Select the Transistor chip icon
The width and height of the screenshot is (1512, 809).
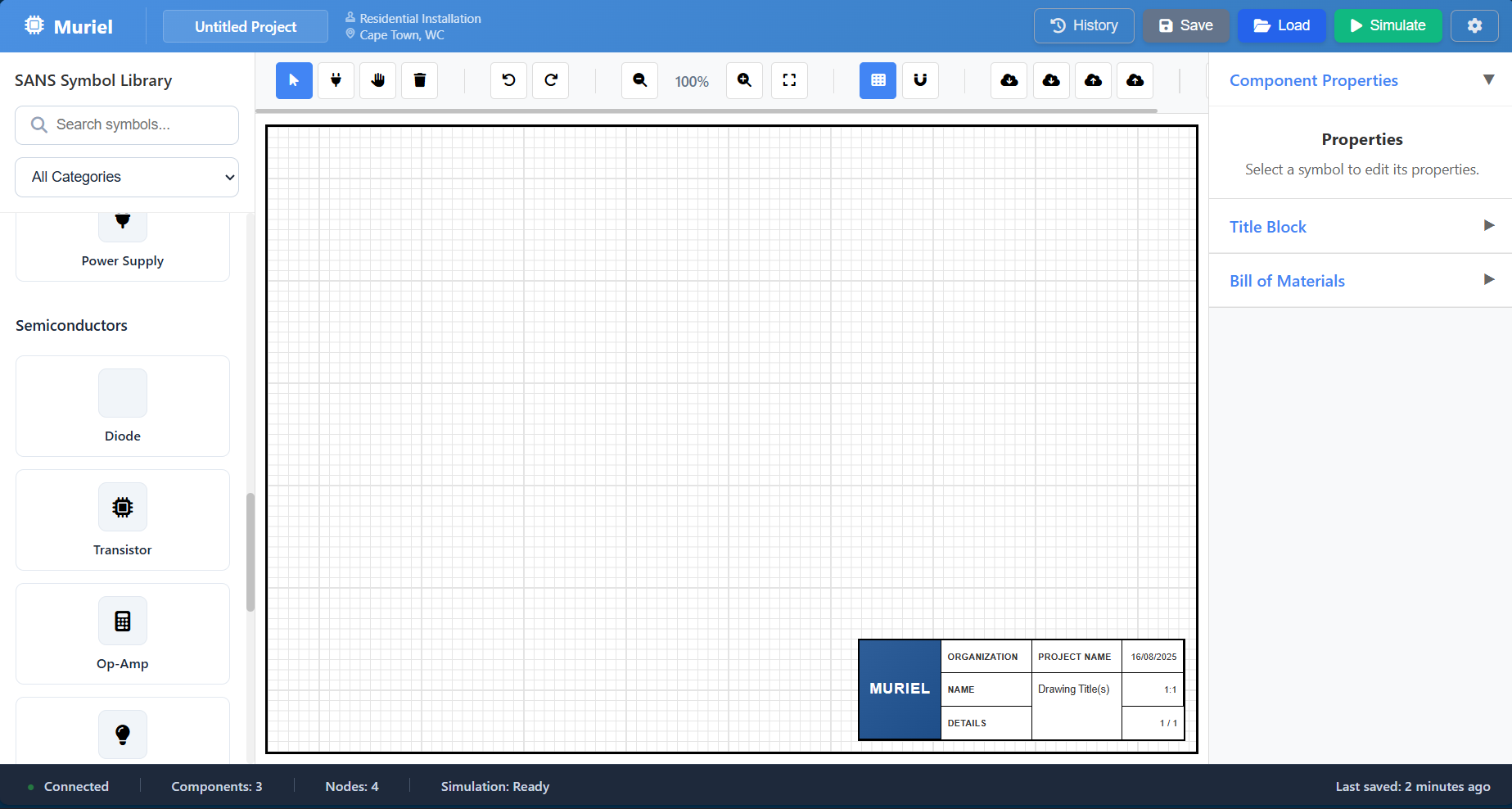123,507
